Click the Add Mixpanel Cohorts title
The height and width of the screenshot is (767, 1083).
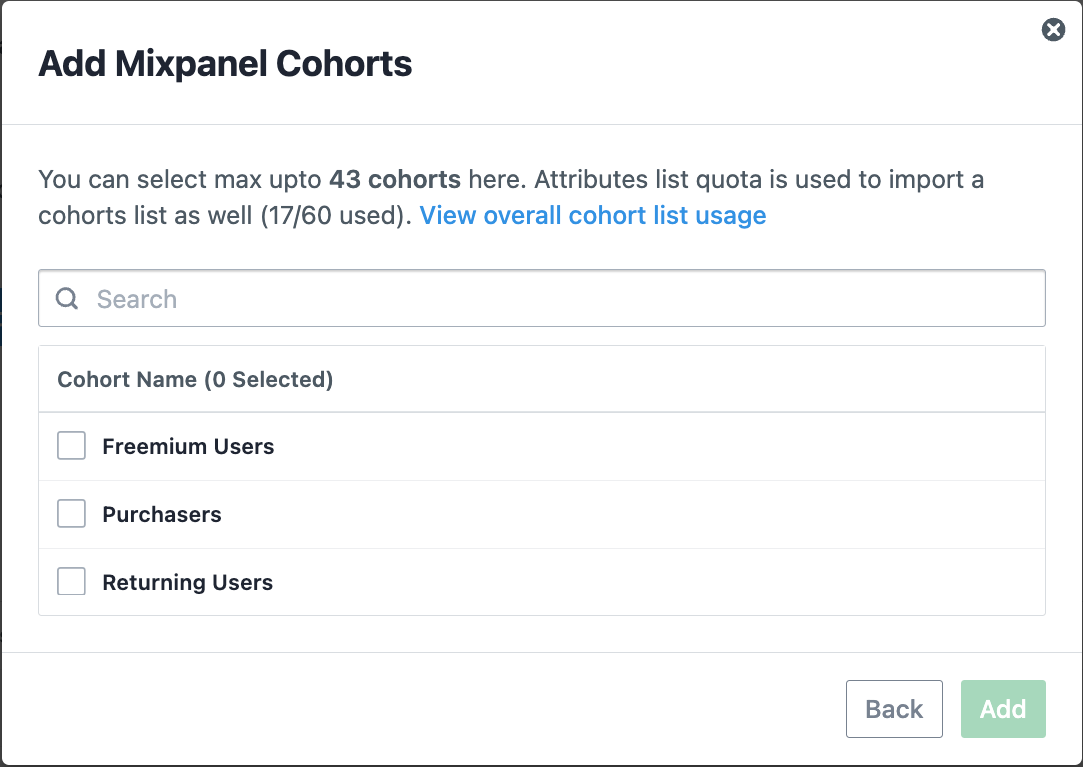point(225,64)
